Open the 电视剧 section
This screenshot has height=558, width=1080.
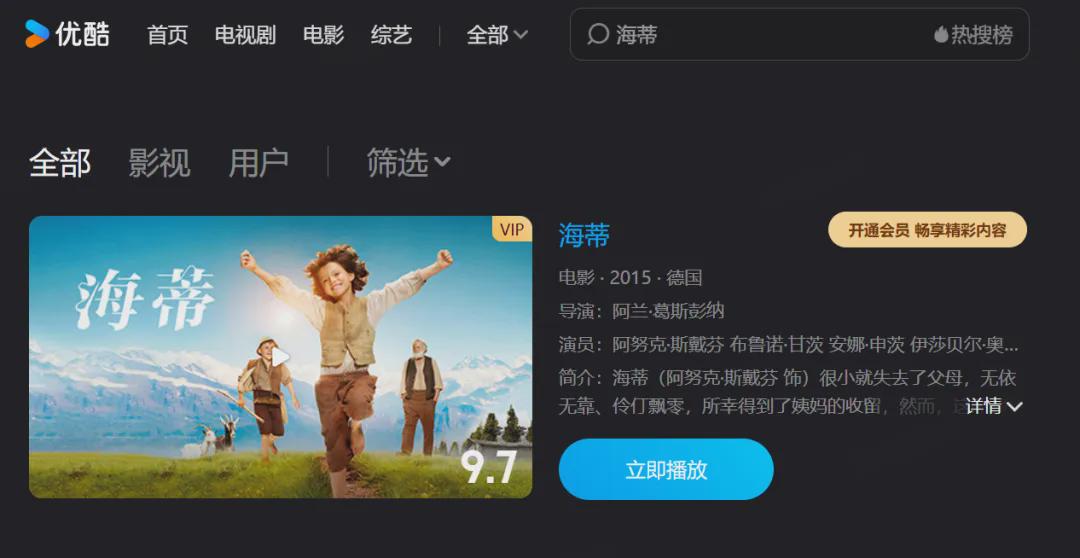[x=245, y=34]
